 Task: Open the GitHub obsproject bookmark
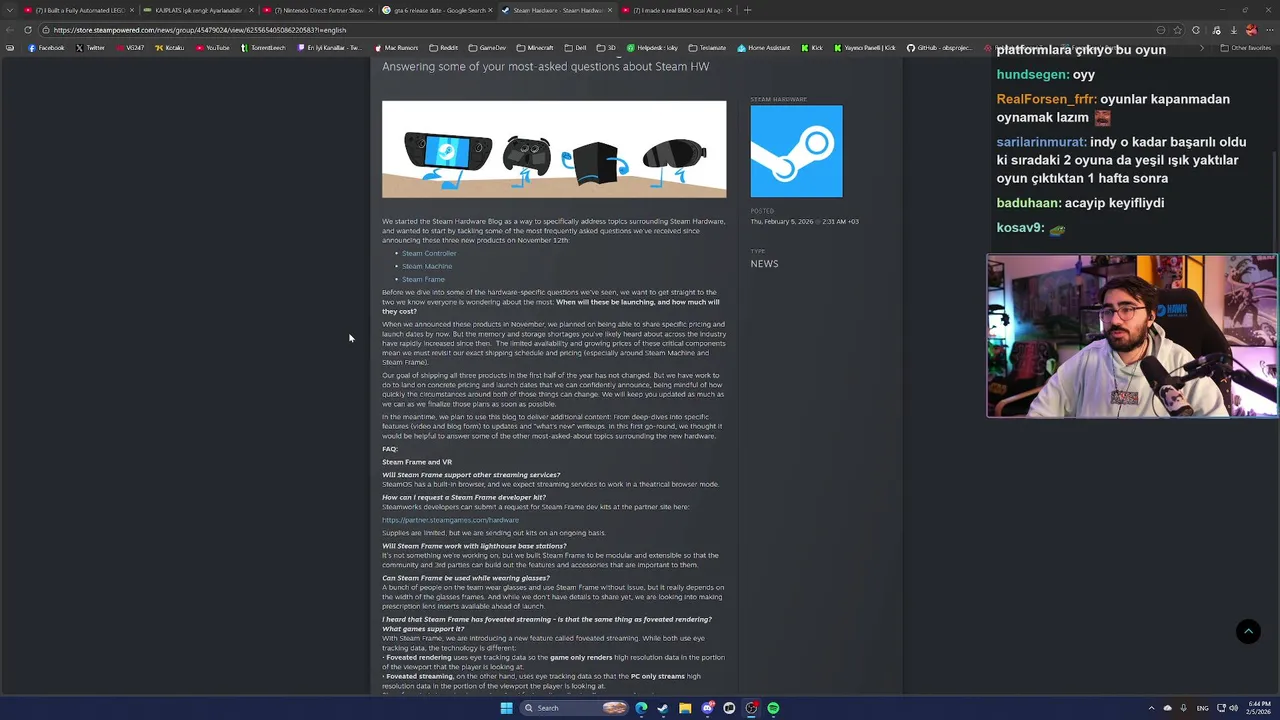(x=940, y=48)
